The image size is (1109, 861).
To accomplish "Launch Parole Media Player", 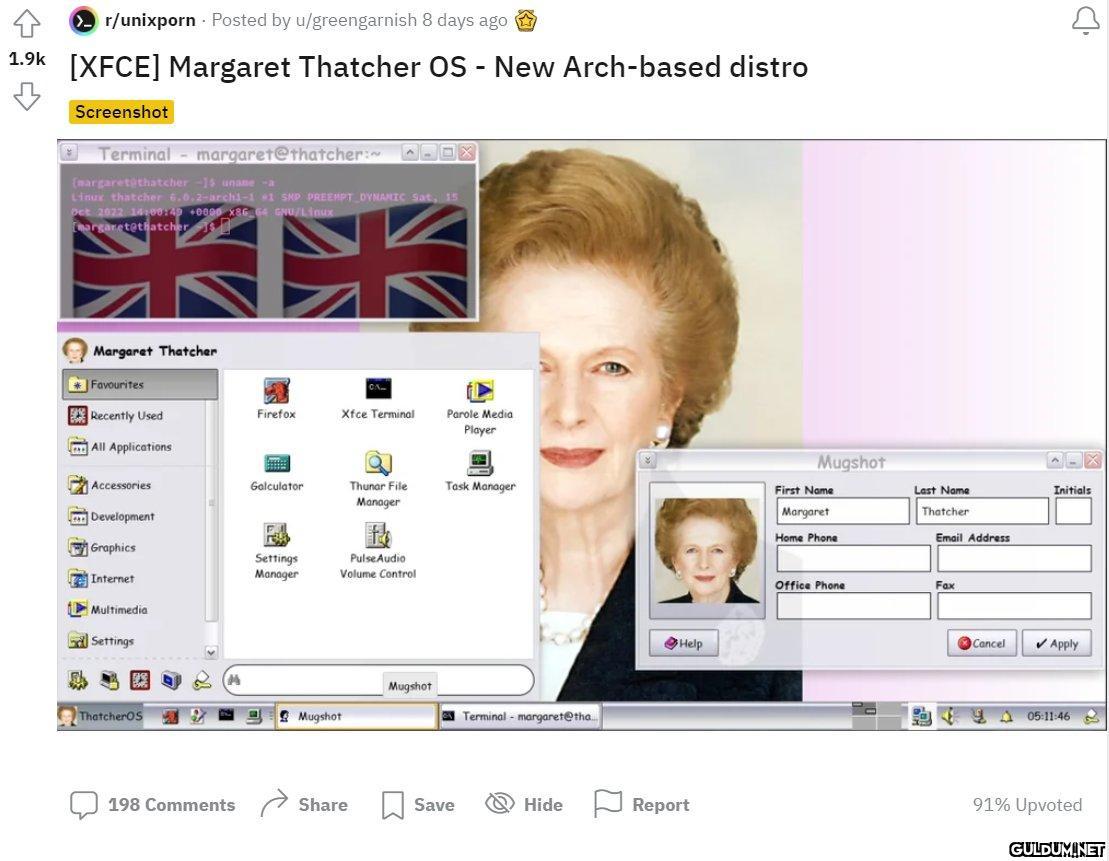I will click(x=480, y=407).
